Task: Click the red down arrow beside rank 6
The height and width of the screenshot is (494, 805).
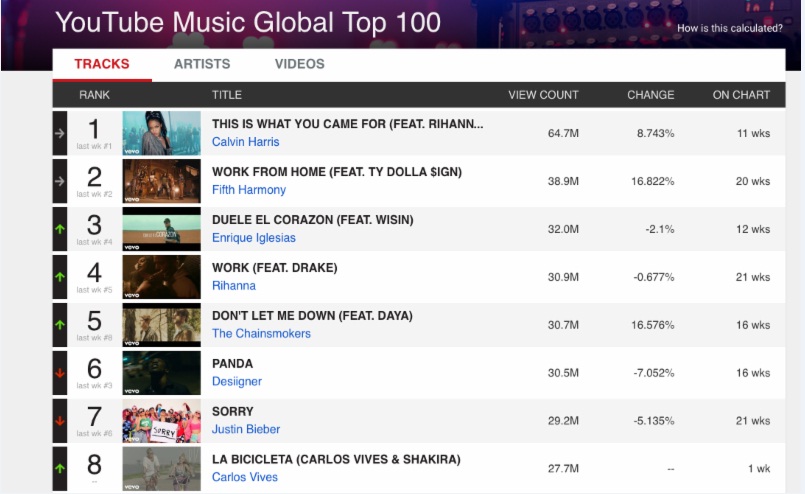Action: click(60, 373)
